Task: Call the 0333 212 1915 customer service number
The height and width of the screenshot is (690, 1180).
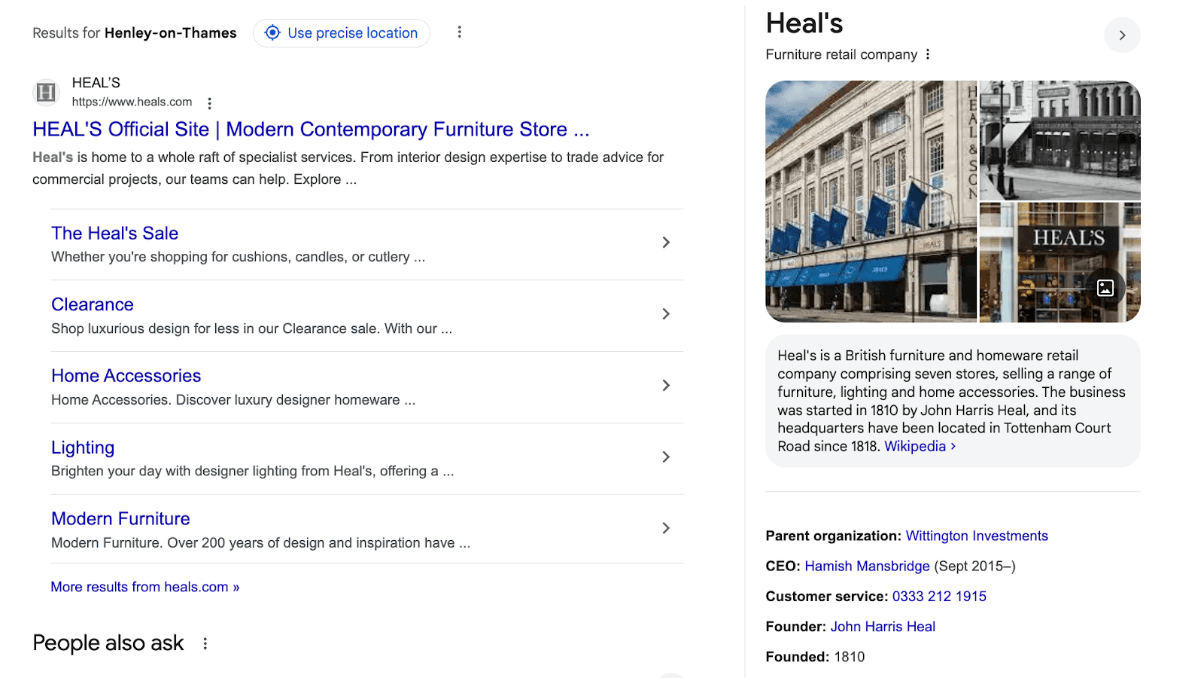Action: click(x=939, y=595)
